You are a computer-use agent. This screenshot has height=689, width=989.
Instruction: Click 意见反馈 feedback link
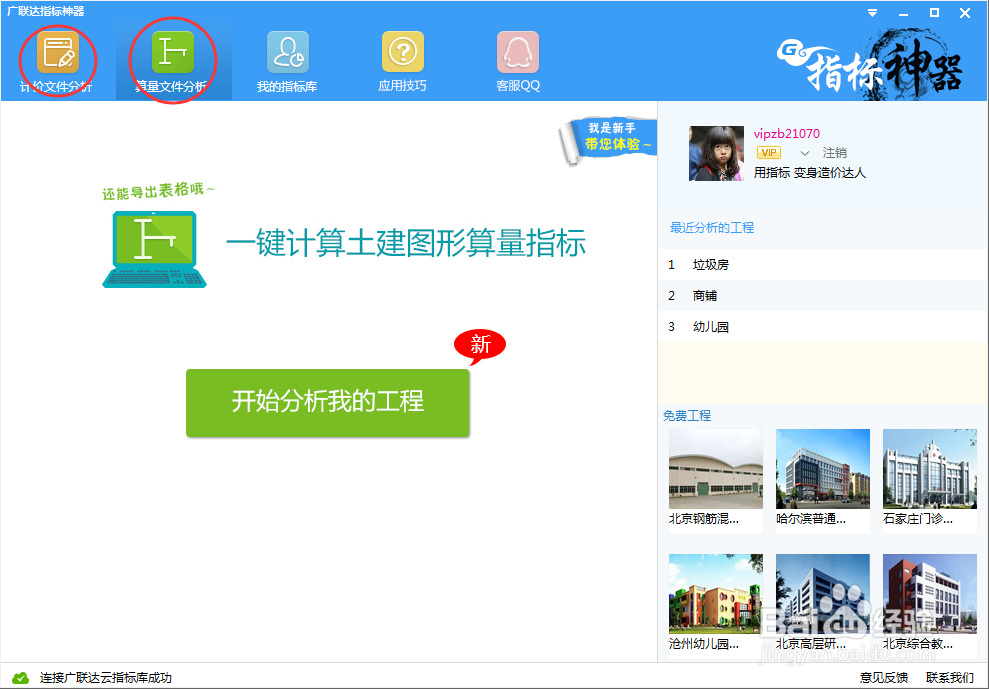coord(884,678)
